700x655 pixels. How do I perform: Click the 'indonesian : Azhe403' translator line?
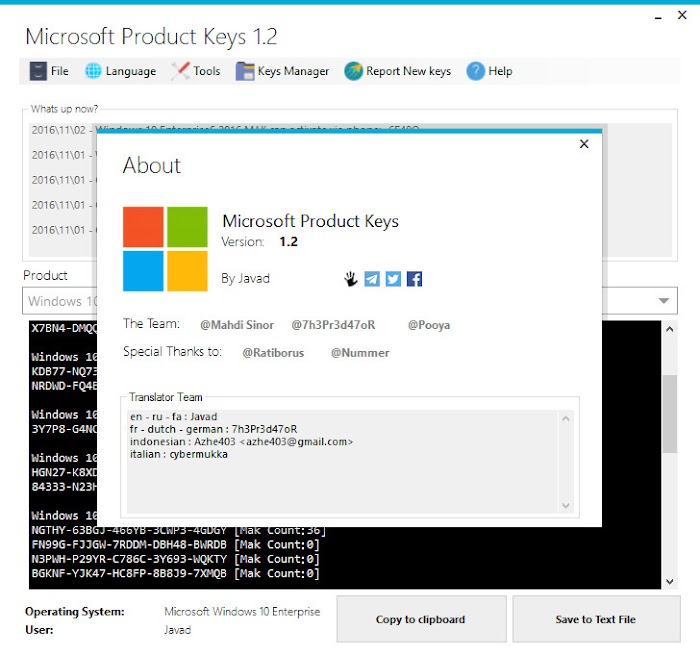pyautogui.click(x=242, y=442)
